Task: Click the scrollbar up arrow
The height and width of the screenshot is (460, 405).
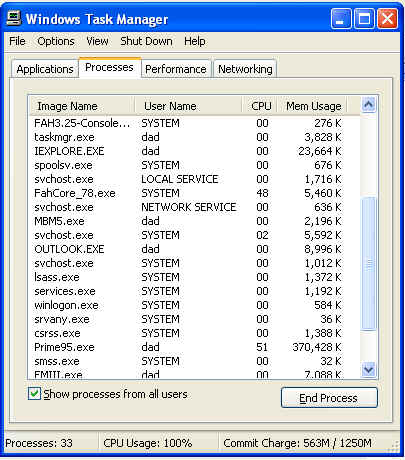Action: coord(368,105)
